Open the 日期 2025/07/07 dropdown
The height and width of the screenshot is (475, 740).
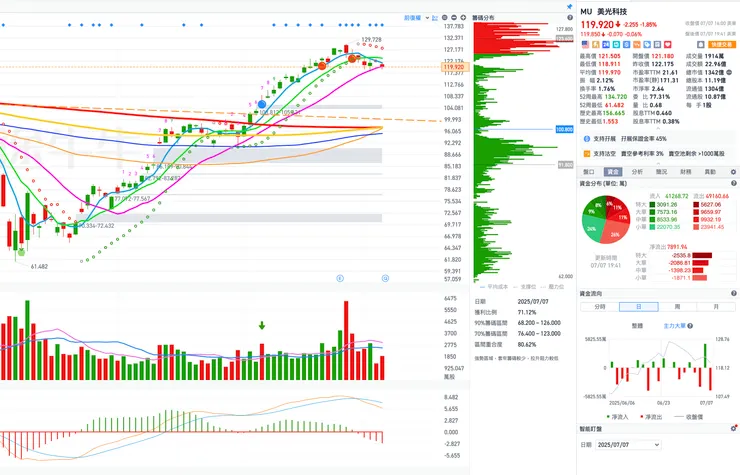(x=628, y=445)
